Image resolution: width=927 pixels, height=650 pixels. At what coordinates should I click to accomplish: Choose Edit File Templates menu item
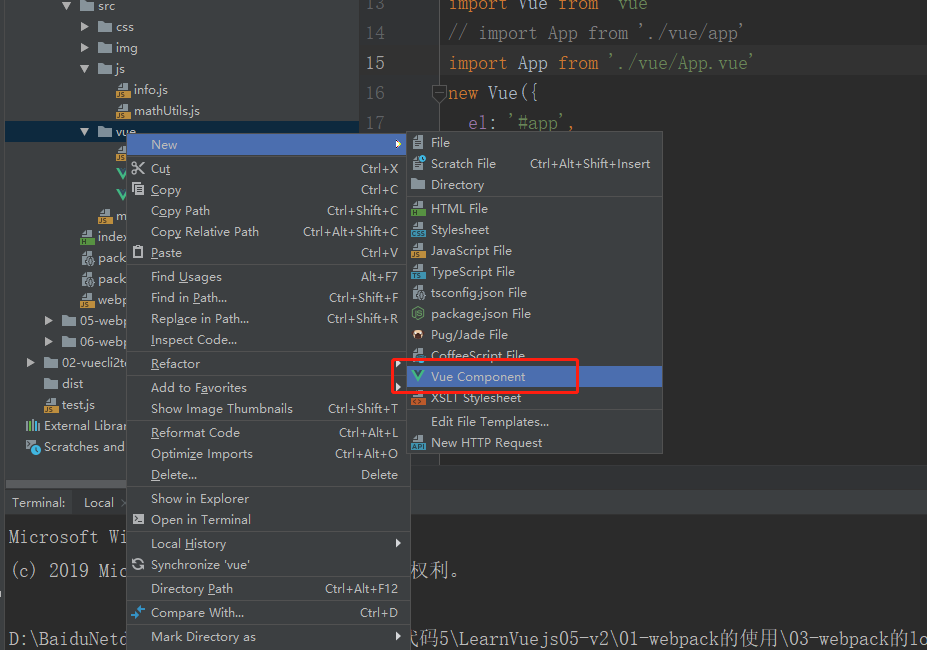534,422
